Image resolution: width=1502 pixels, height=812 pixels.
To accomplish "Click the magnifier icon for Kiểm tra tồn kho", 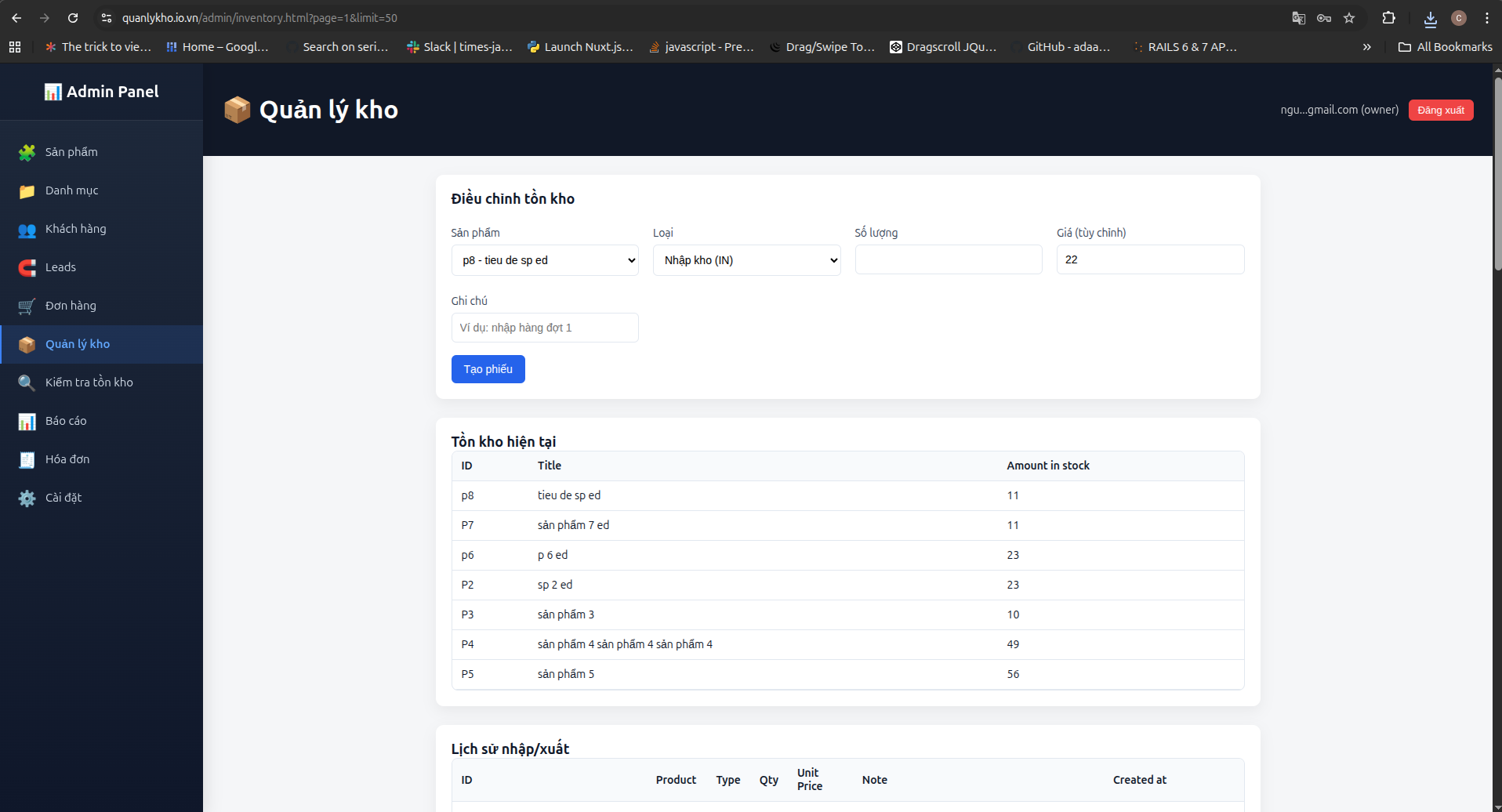I will pos(27,382).
